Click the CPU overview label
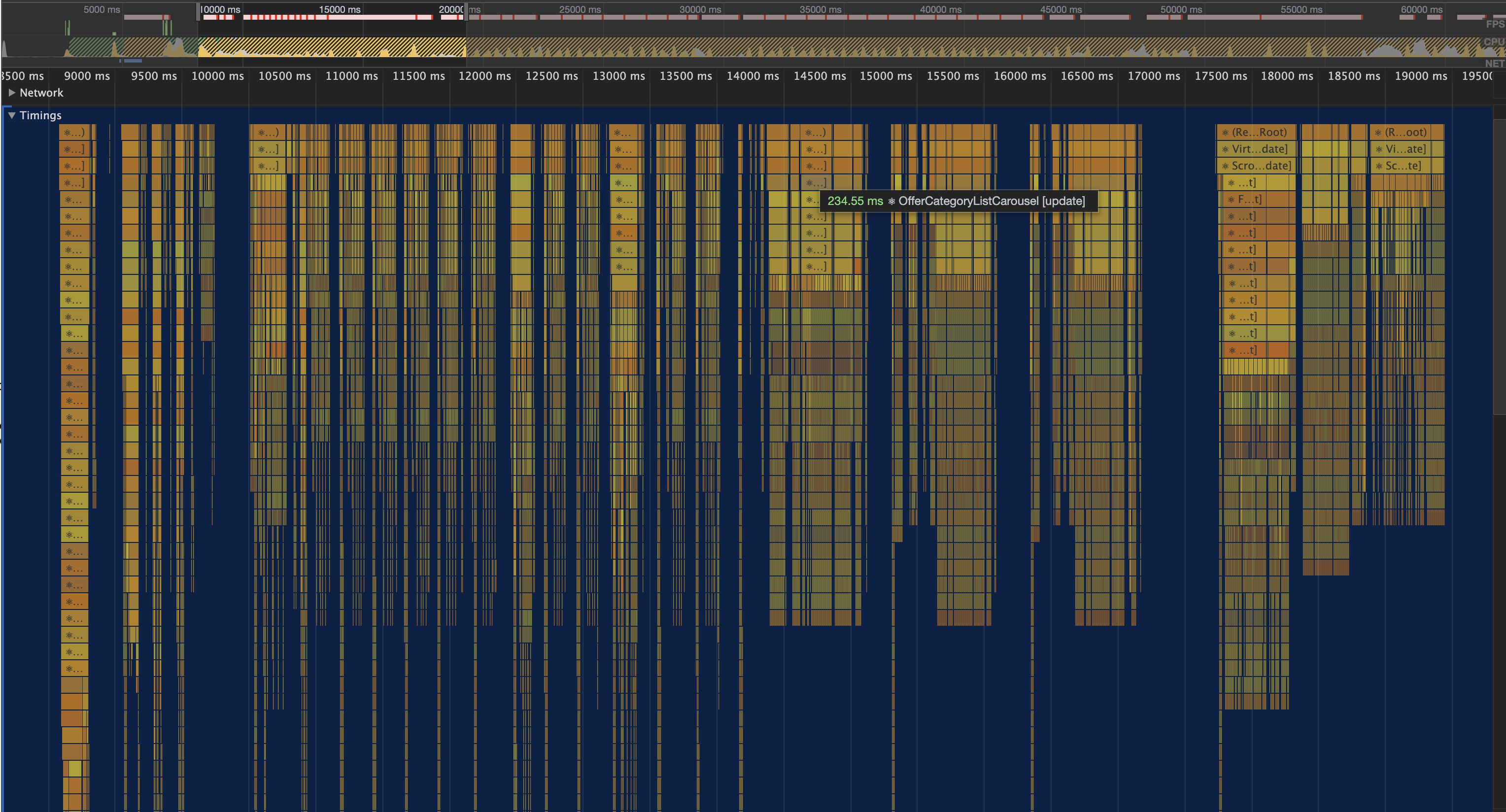Viewport: 1506px width, 812px height. [x=1494, y=42]
